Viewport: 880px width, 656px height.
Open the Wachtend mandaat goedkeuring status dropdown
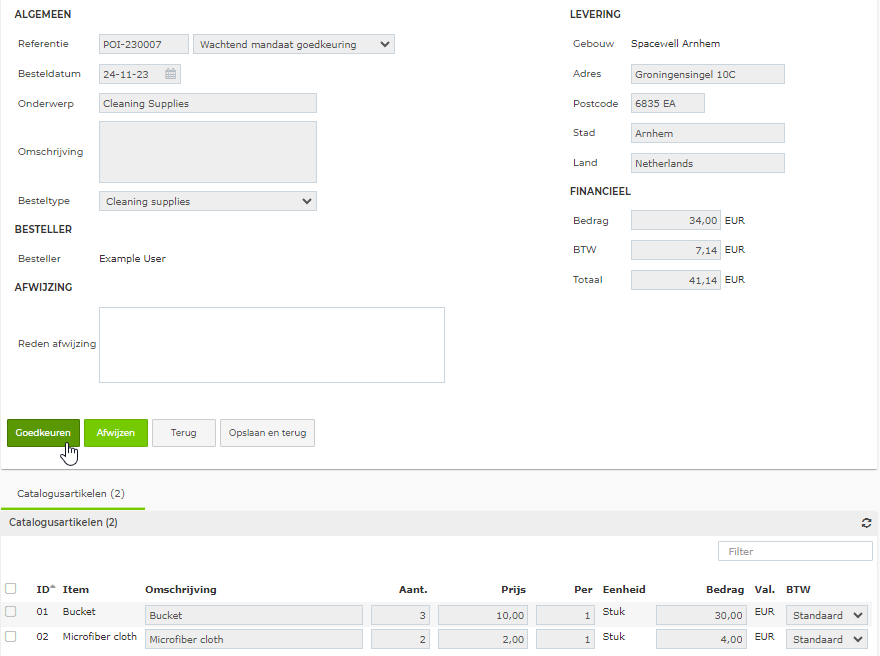click(294, 44)
